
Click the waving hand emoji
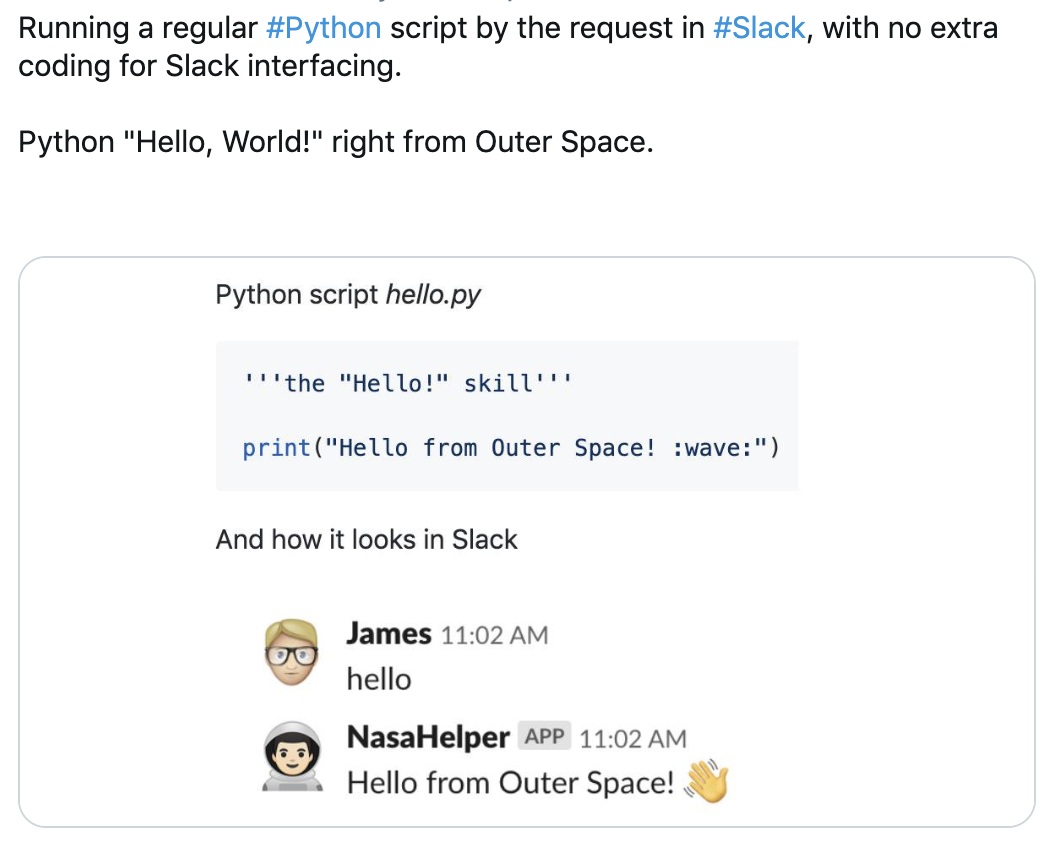[x=706, y=781]
